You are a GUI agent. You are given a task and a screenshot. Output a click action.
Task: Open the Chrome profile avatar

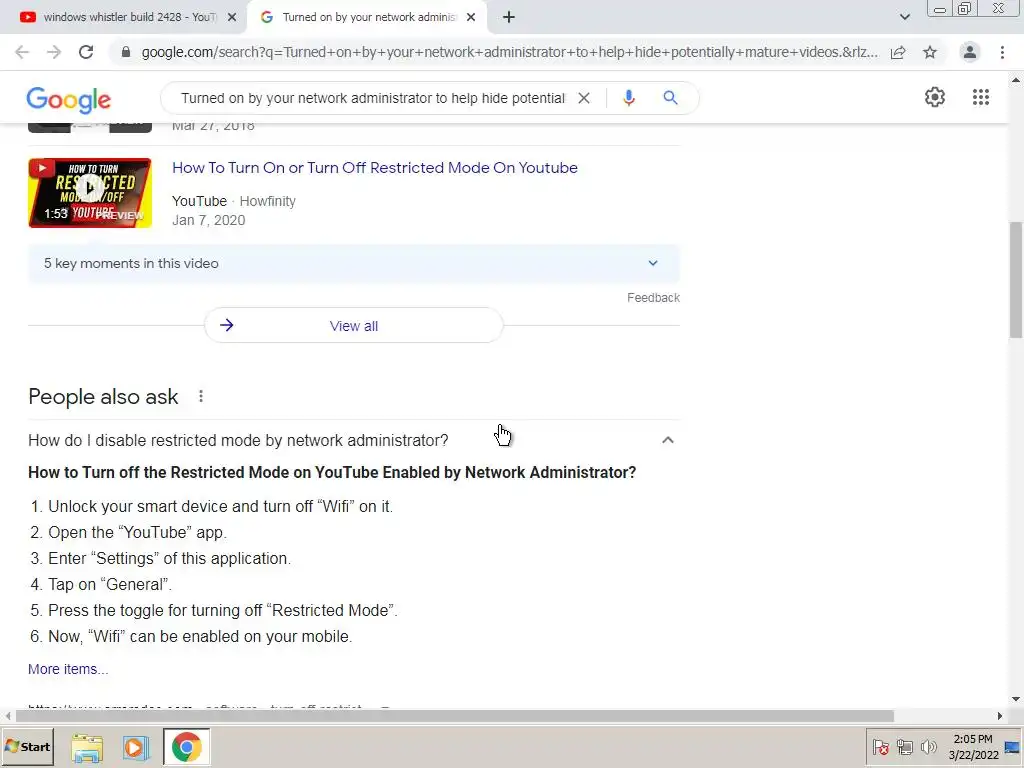pos(970,52)
